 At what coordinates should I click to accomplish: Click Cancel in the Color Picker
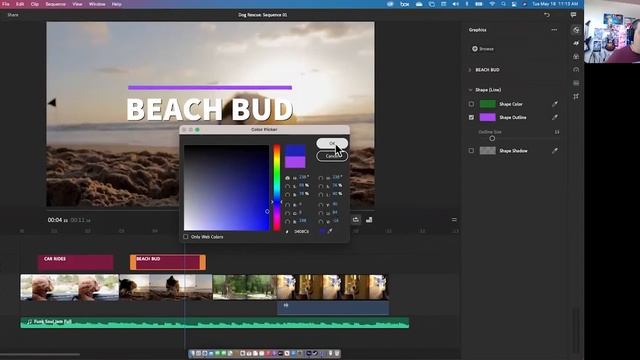click(332, 156)
